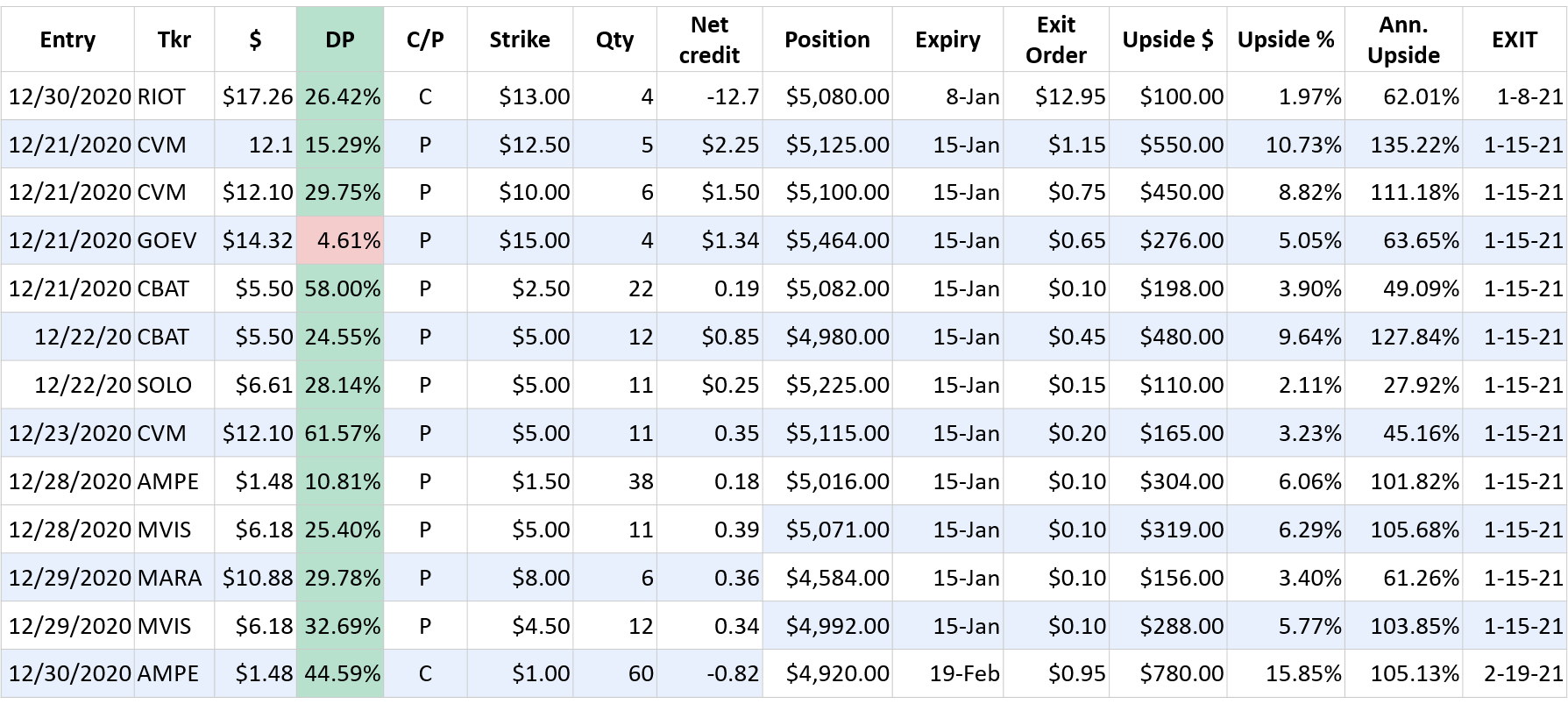Viewport: 1568px width, 704px height.
Task: Select the 58.00% DP cell
Action: [x=340, y=288]
